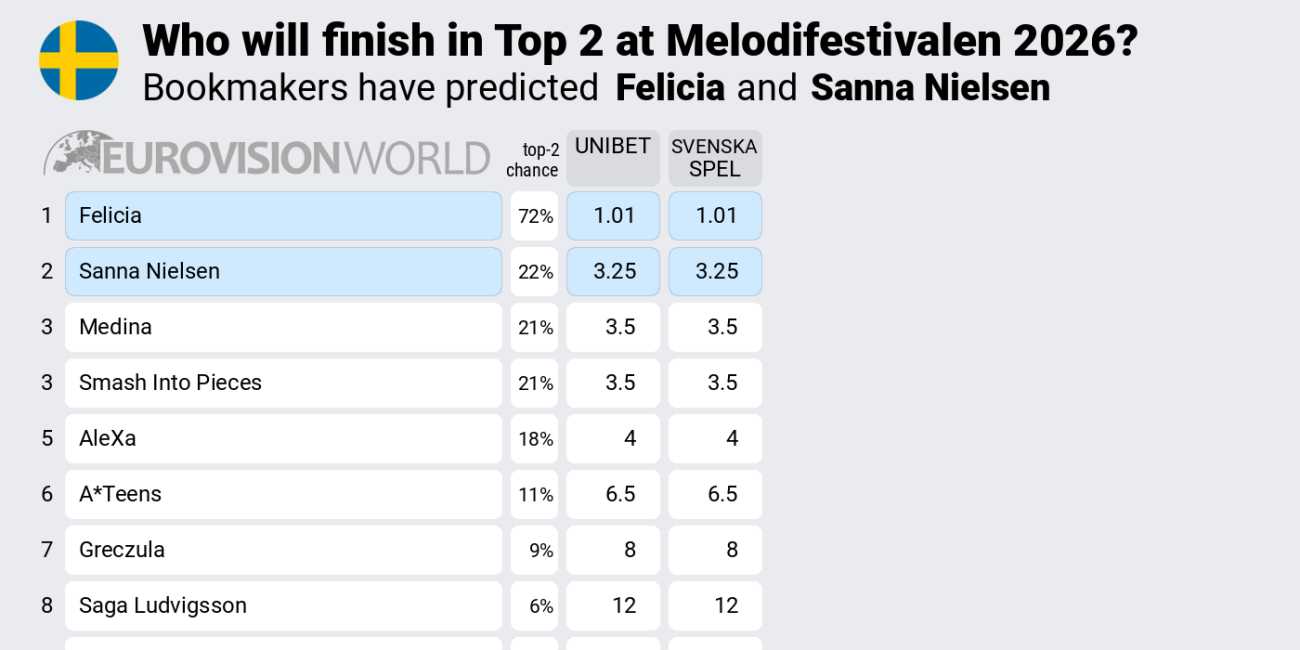The image size is (1300, 650).
Task: Click the Medina entry
Action: [x=283, y=327]
